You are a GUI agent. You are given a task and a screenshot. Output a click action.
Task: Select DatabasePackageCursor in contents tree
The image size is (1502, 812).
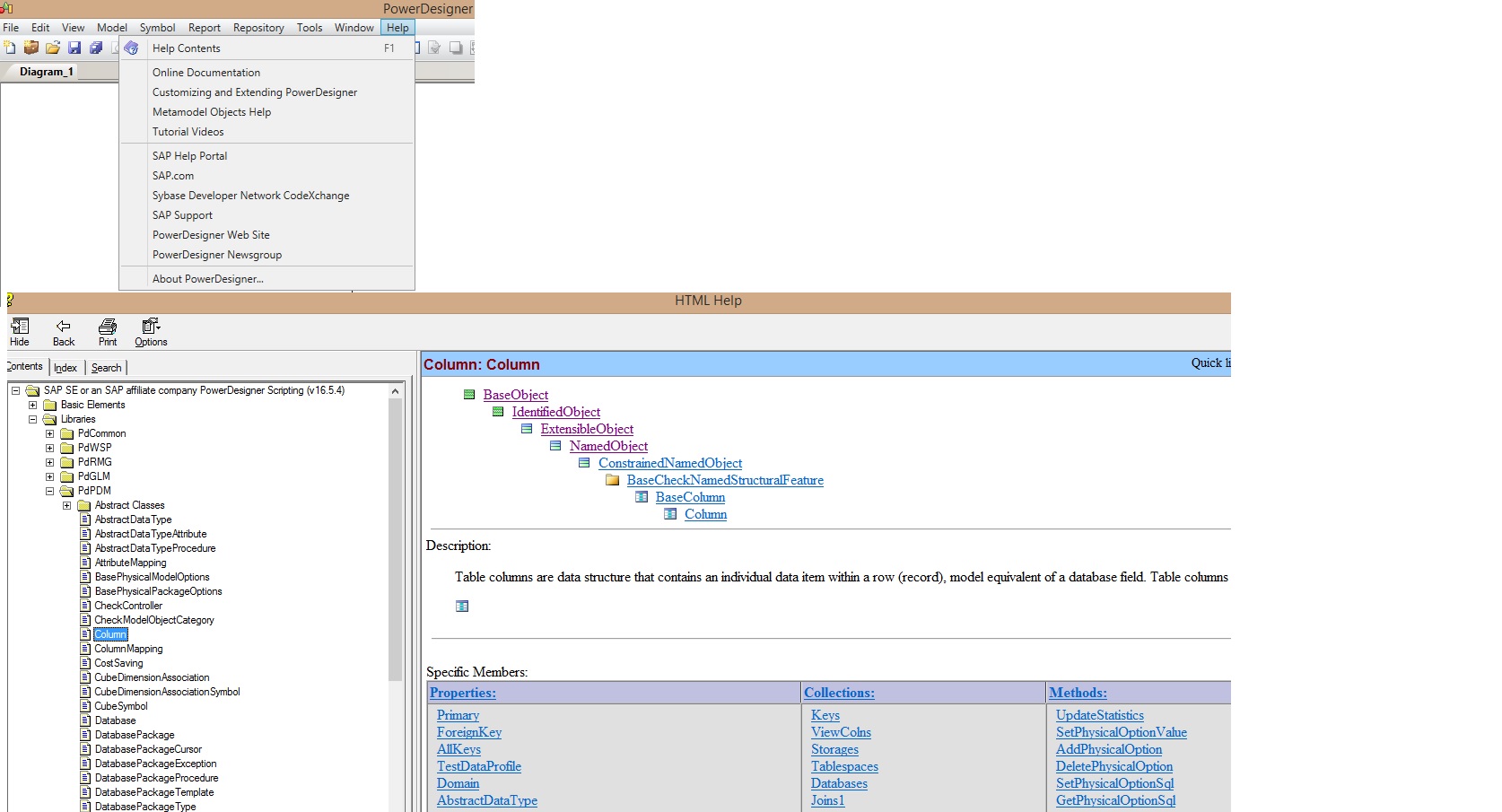[x=148, y=749]
